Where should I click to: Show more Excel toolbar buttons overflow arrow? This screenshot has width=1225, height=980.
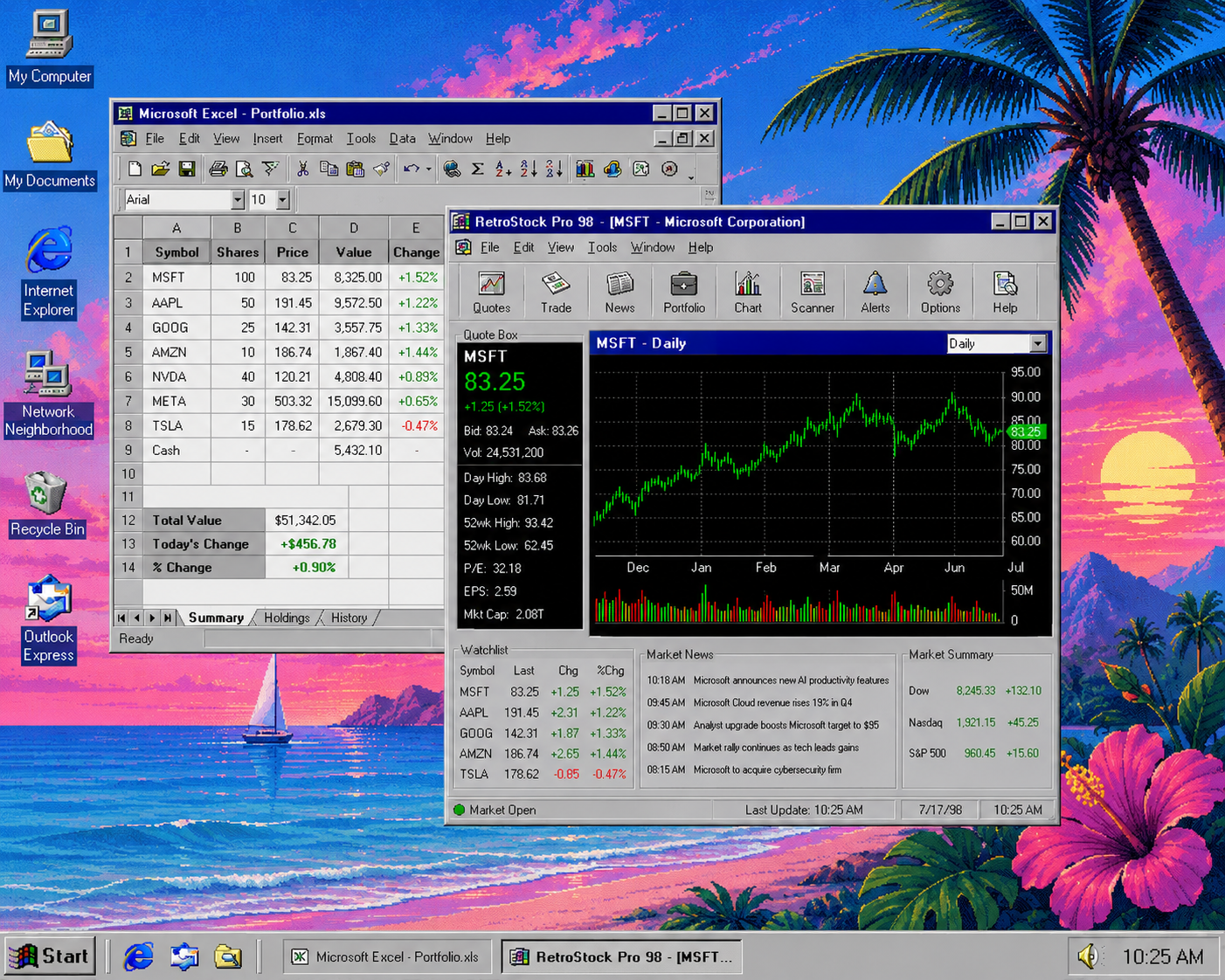(691, 177)
